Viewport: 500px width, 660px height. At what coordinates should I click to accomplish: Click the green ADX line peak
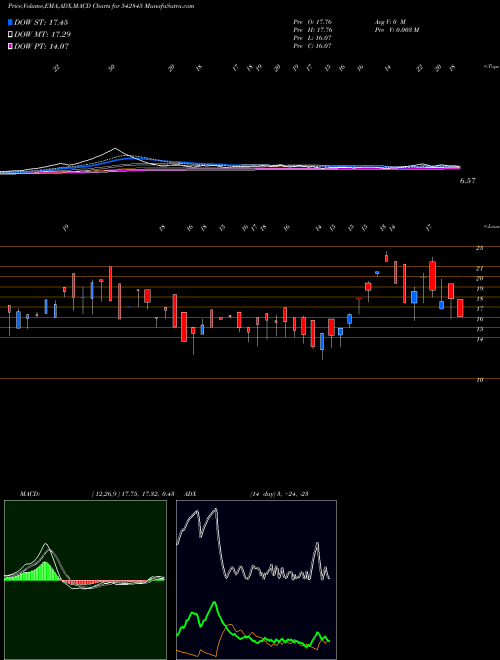[215, 603]
